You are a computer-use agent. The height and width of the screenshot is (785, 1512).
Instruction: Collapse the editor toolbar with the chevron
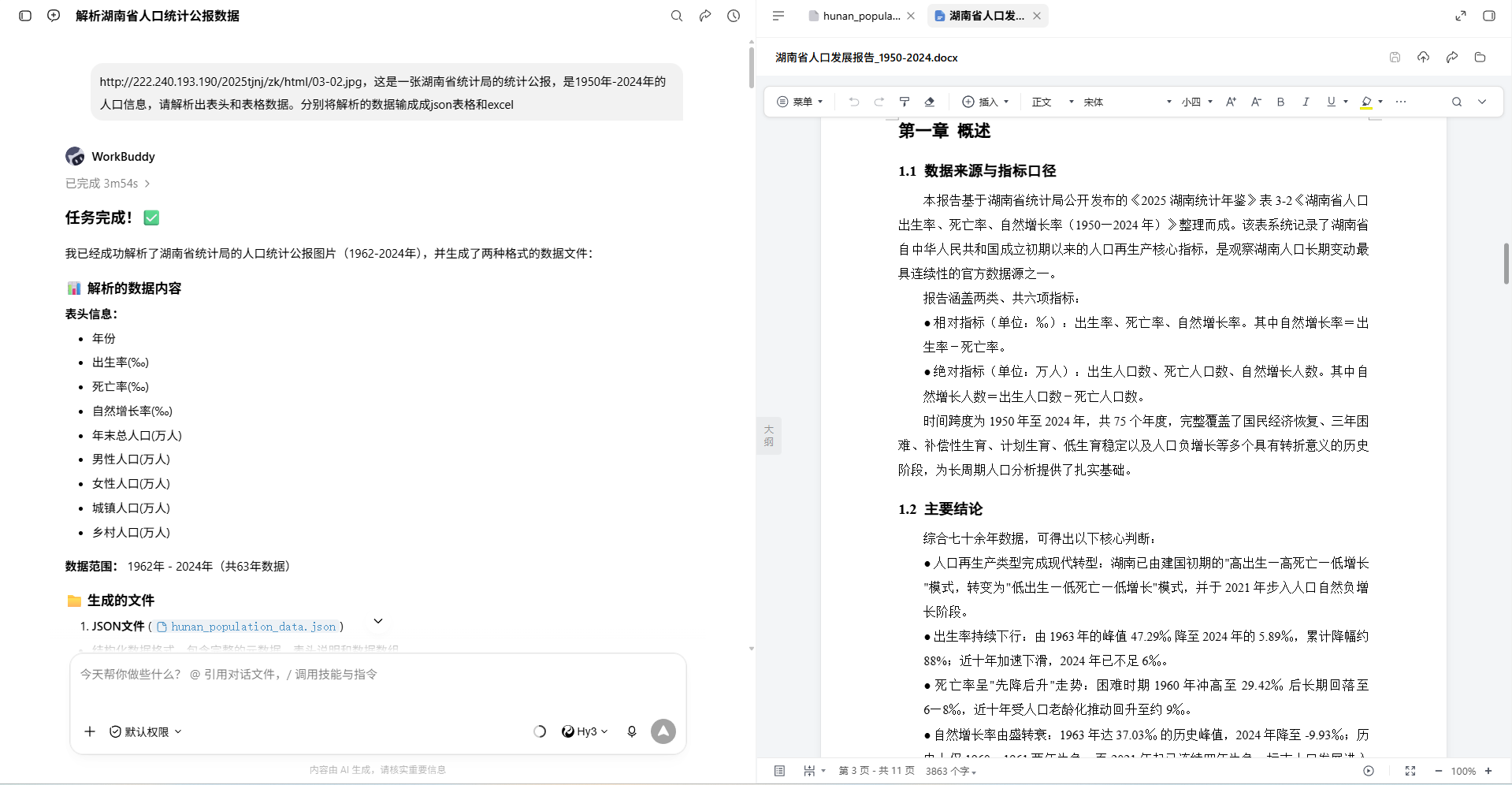coord(1482,102)
